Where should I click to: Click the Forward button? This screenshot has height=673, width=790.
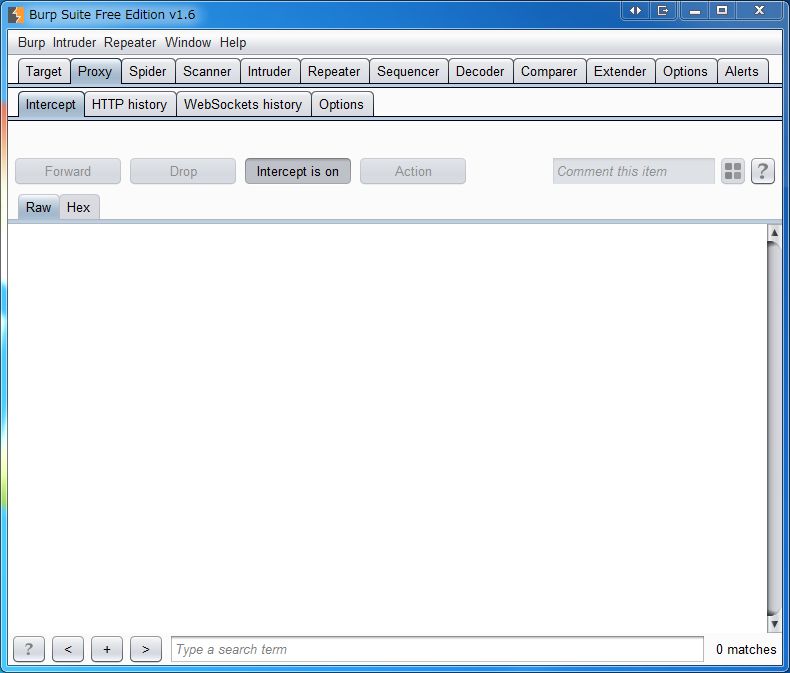coord(68,171)
